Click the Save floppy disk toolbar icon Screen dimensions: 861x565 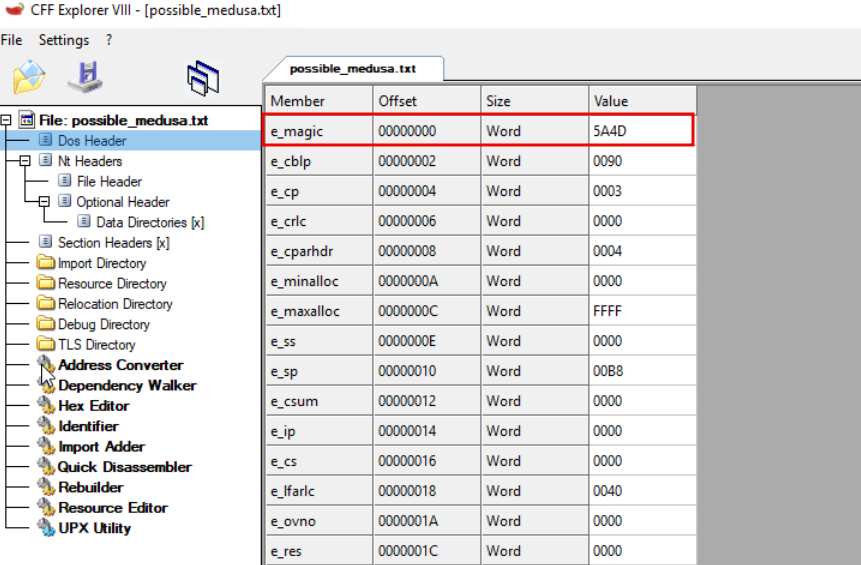[85, 77]
